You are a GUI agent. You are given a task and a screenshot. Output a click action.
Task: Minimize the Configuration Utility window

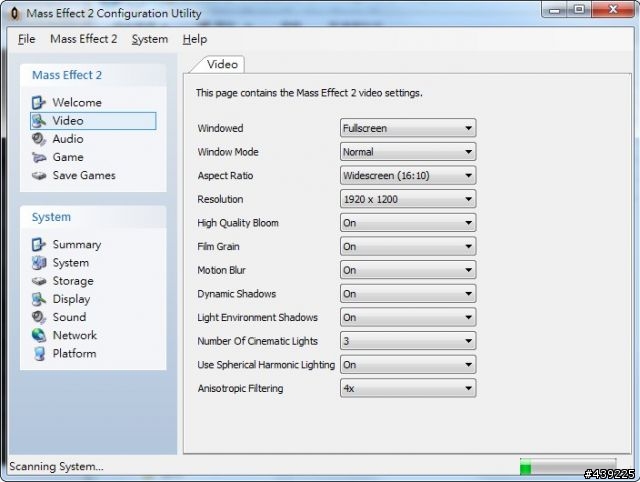coord(555,10)
